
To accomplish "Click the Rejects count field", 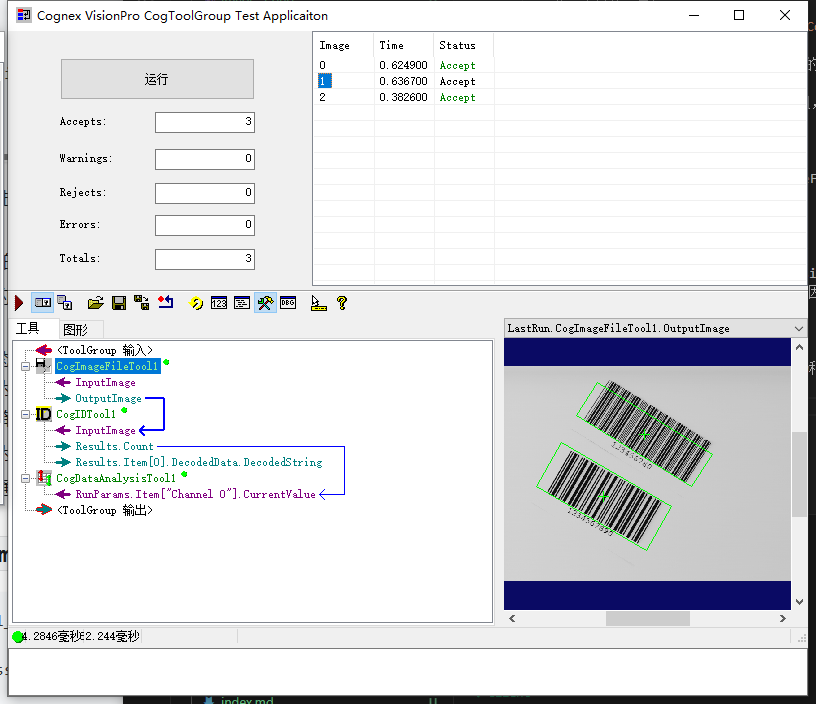I will 205,193.
